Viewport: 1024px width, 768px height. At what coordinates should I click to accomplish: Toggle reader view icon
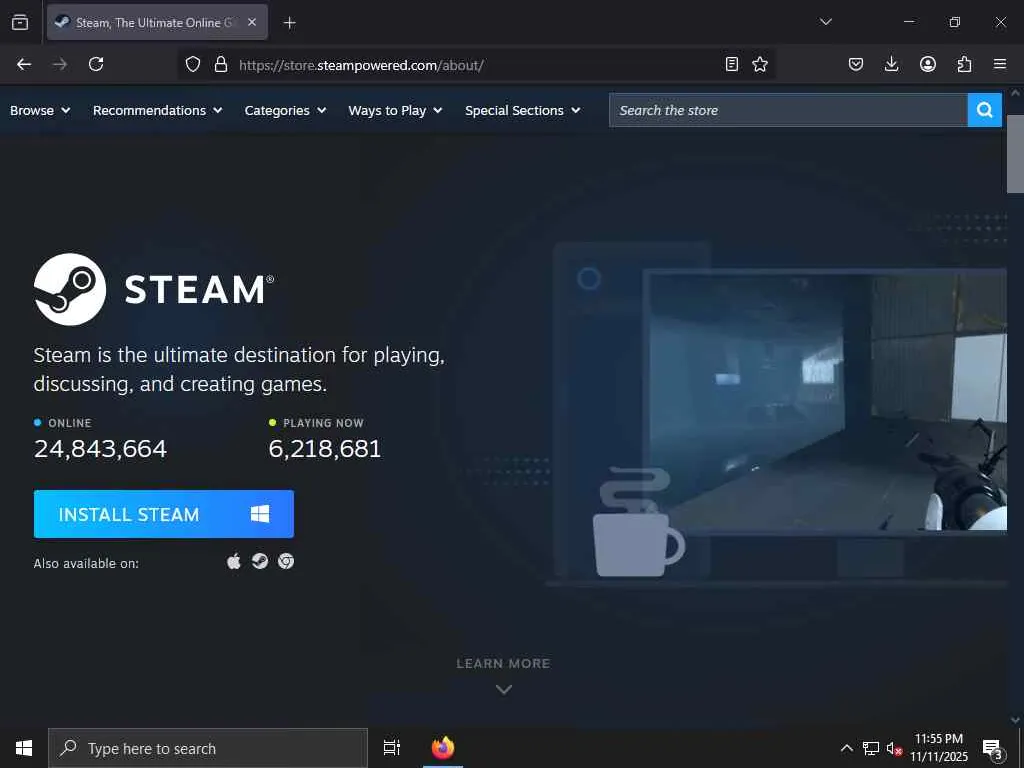coord(732,64)
